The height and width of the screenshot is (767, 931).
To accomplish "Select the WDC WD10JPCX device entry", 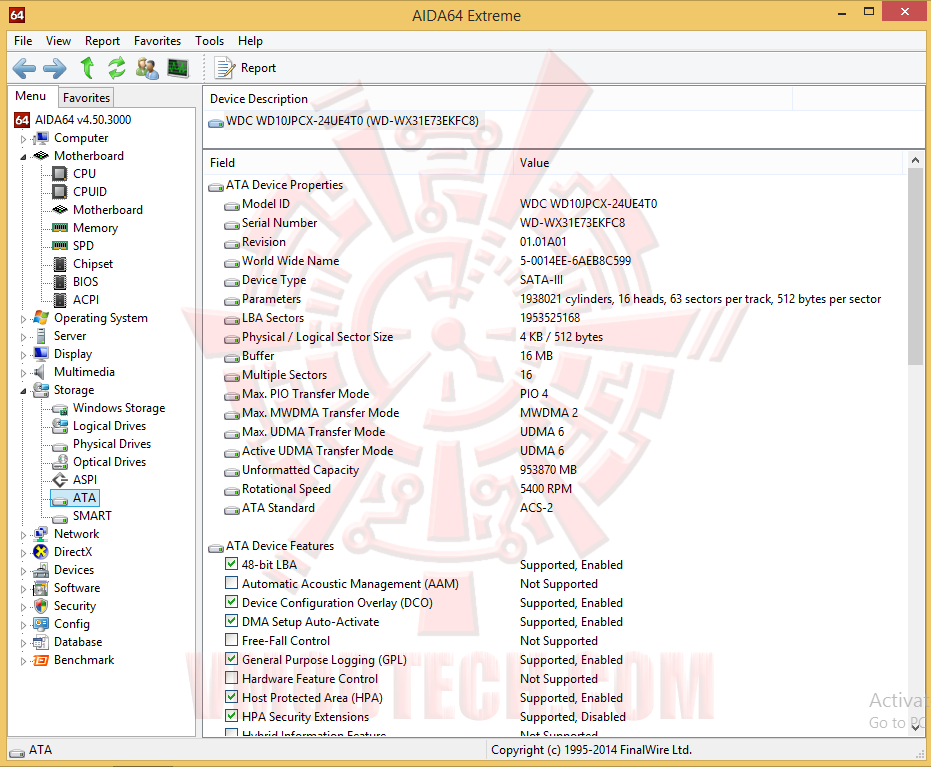I will click(352, 121).
